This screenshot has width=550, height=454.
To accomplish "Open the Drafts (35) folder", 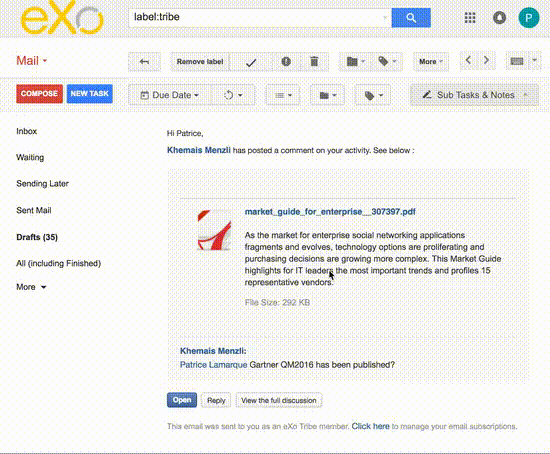I will click(x=37, y=237).
